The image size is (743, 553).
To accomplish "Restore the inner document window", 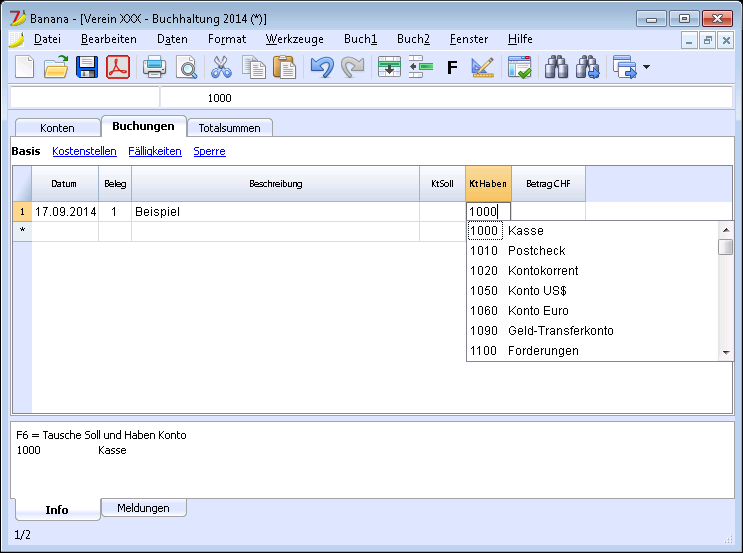I will 707,41.
